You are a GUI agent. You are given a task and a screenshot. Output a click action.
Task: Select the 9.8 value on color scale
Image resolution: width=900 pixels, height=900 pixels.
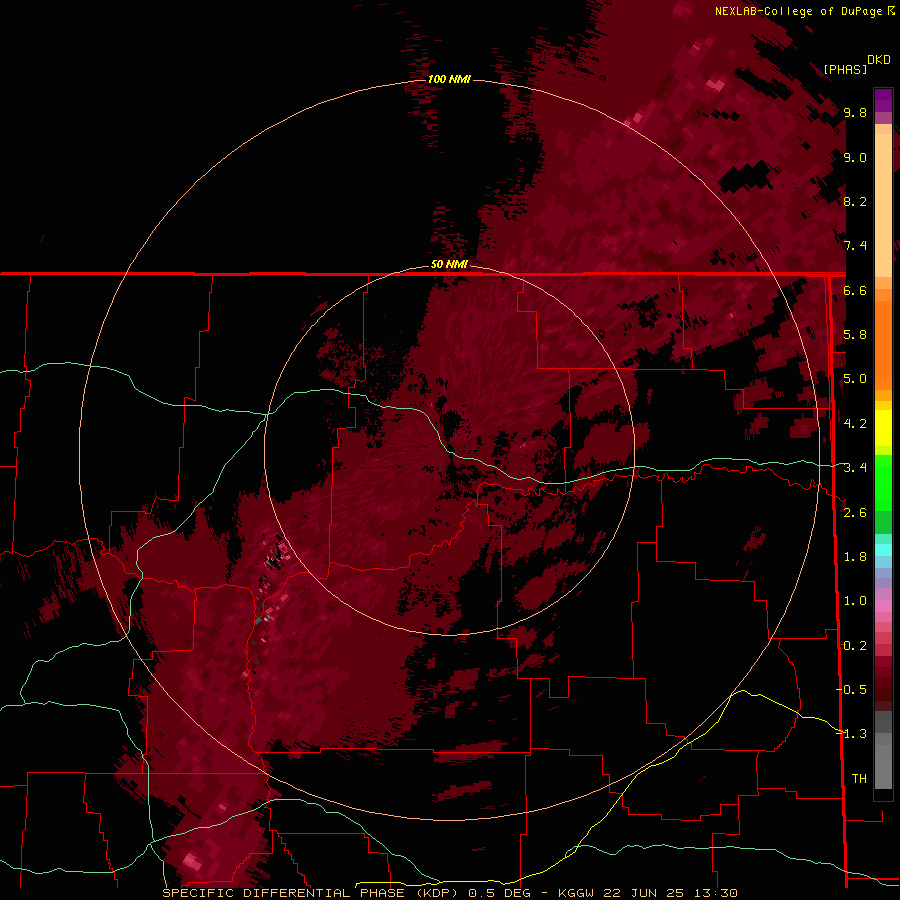855,112
